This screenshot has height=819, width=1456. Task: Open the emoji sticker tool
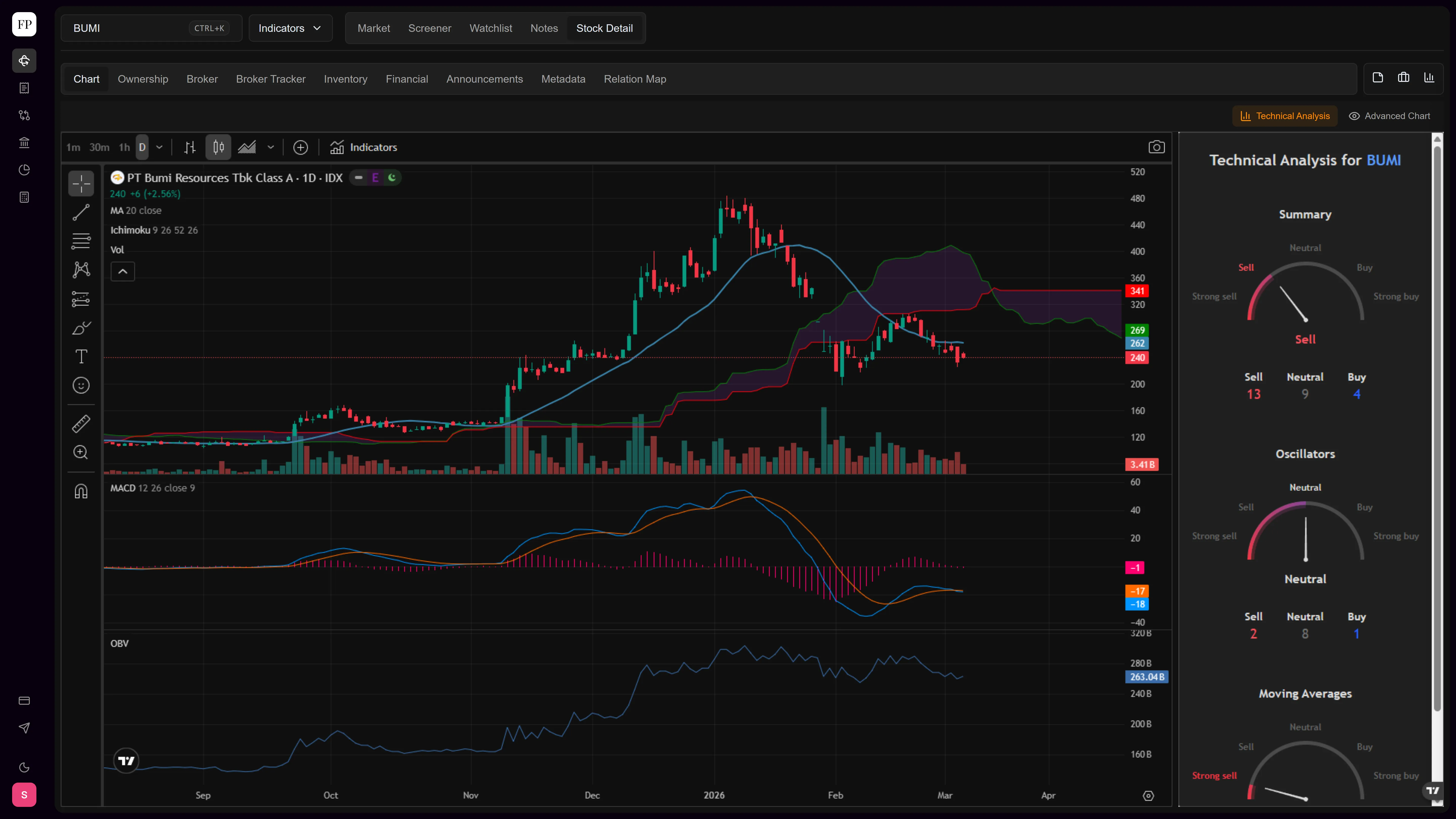[x=81, y=385]
